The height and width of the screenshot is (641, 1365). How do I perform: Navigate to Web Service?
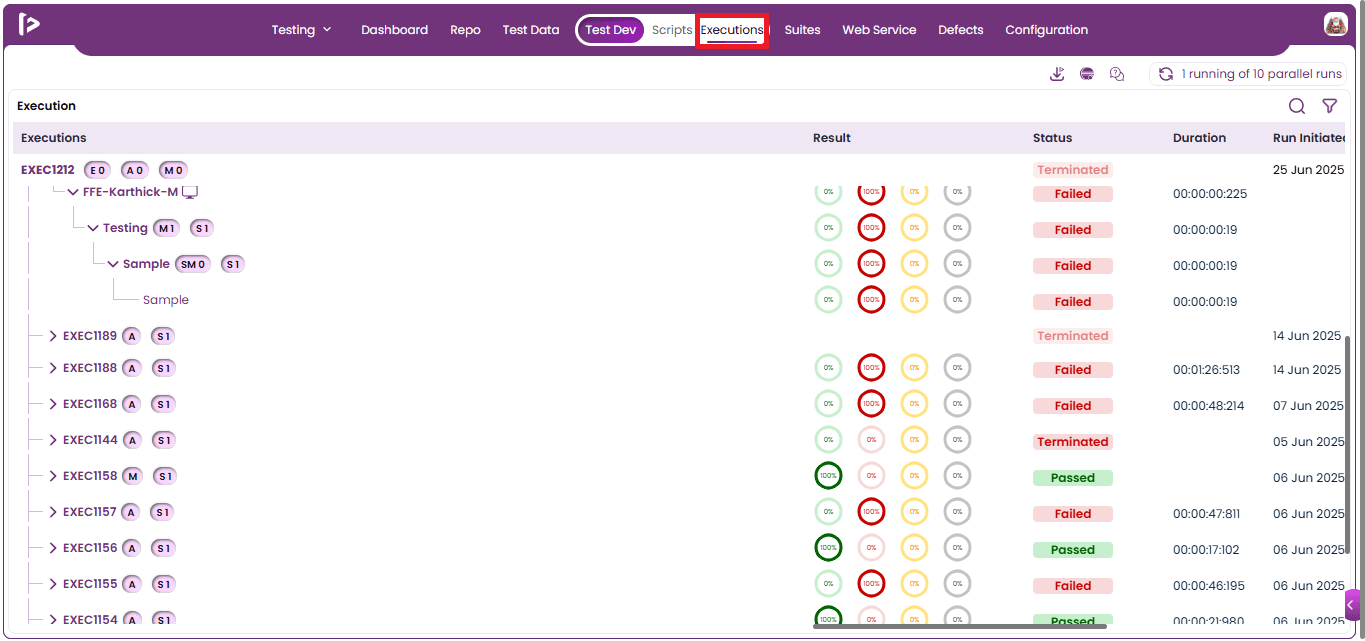879,30
